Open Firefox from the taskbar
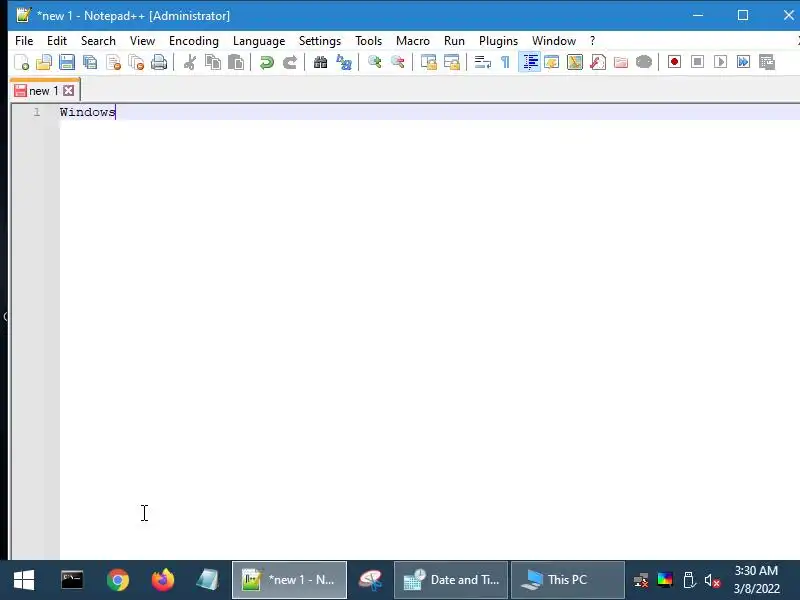 pos(163,580)
